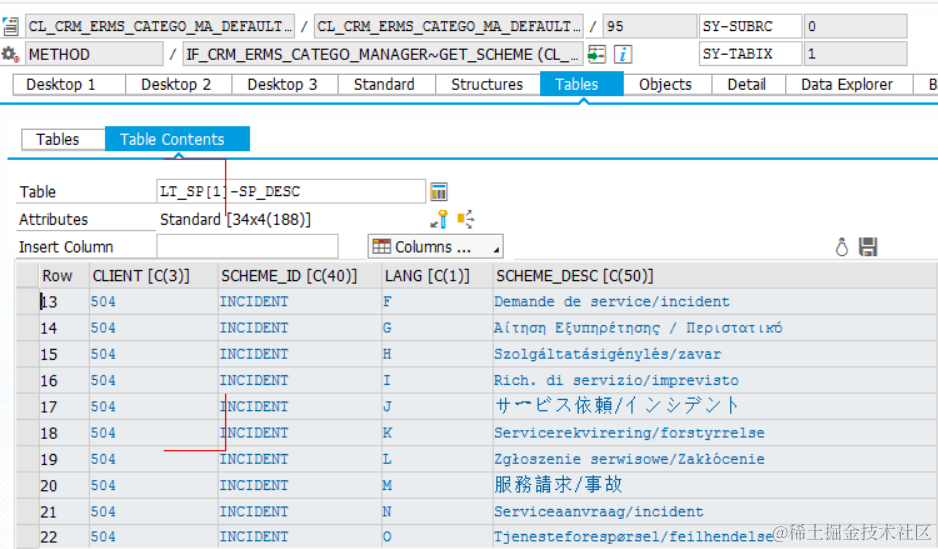
Task: Click the SY-TABIX value 1
Action: pos(855,54)
